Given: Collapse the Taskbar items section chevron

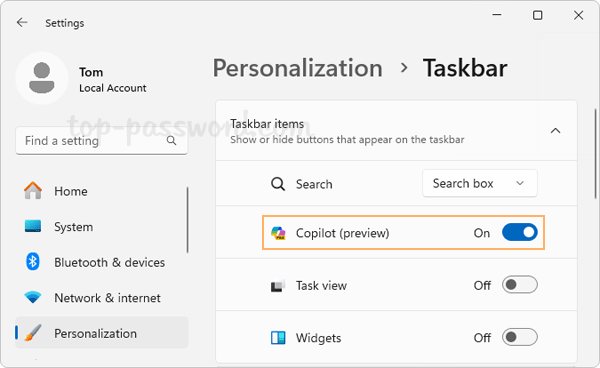Looking at the screenshot, I should click(x=555, y=131).
